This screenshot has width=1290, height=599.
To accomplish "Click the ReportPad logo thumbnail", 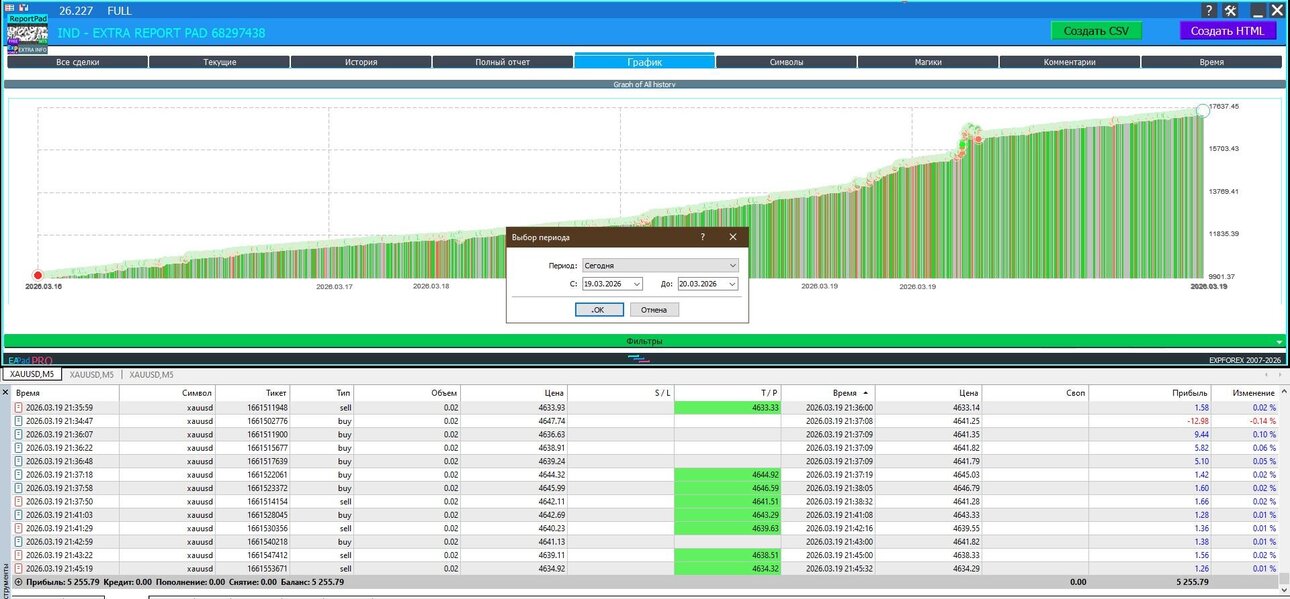I will tap(27, 34).
